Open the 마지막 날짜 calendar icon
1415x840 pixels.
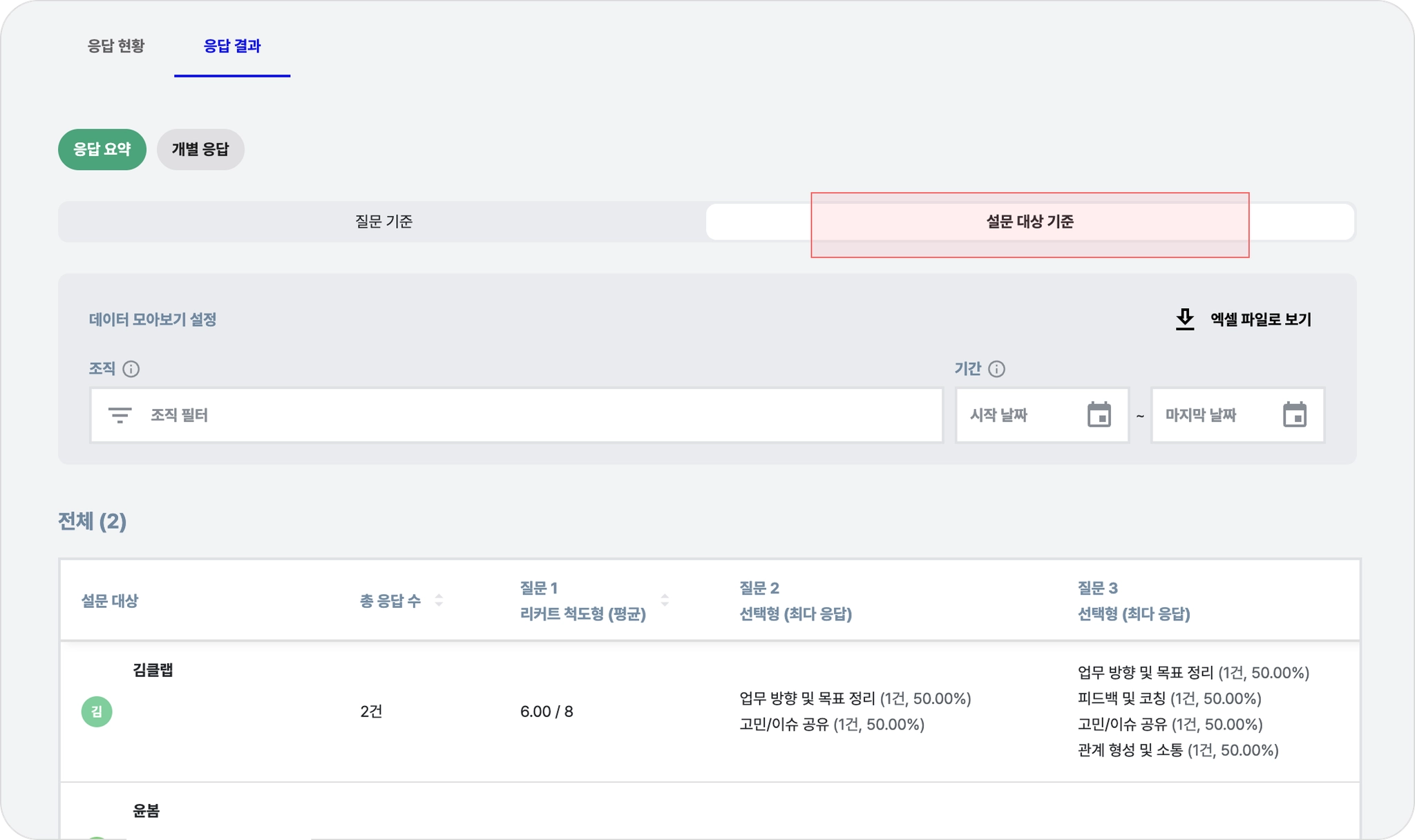point(1294,414)
